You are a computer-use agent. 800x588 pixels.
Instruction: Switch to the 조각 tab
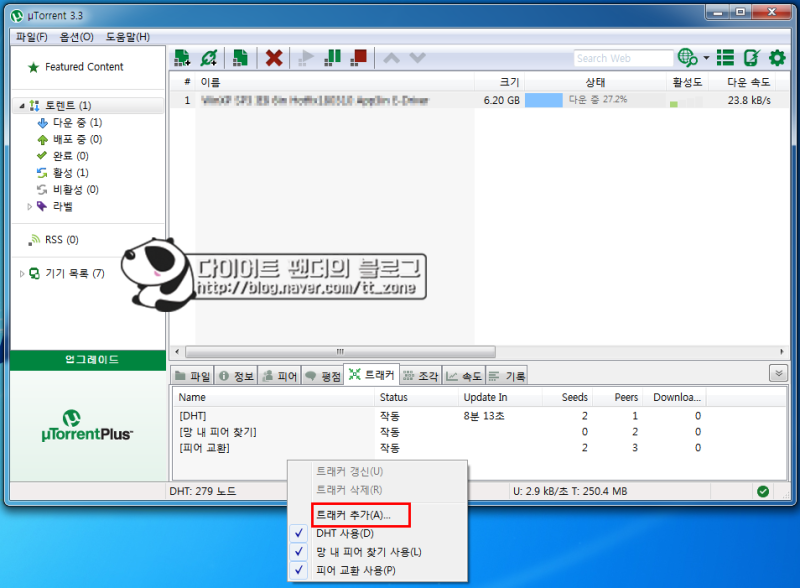click(x=421, y=376)
